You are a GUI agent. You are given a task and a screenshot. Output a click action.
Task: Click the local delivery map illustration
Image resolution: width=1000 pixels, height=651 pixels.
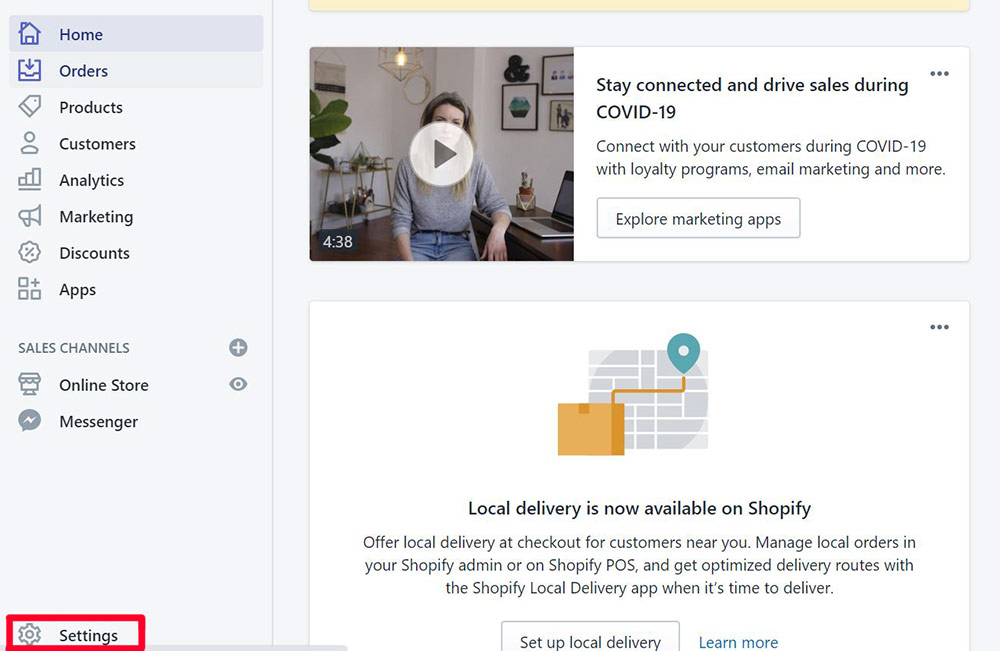point(633,394)
